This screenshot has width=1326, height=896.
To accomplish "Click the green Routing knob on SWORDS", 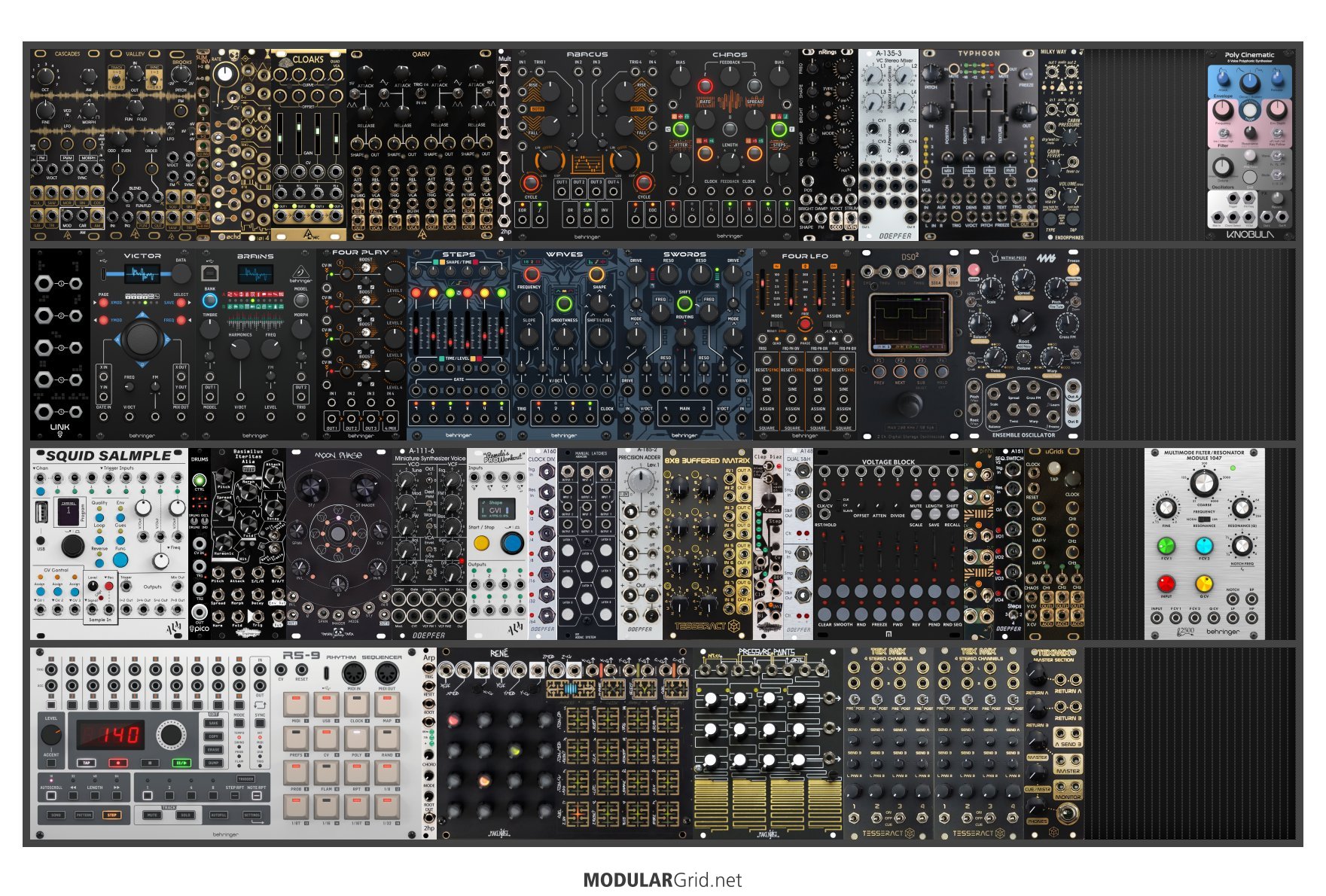I will click(684, 303).
